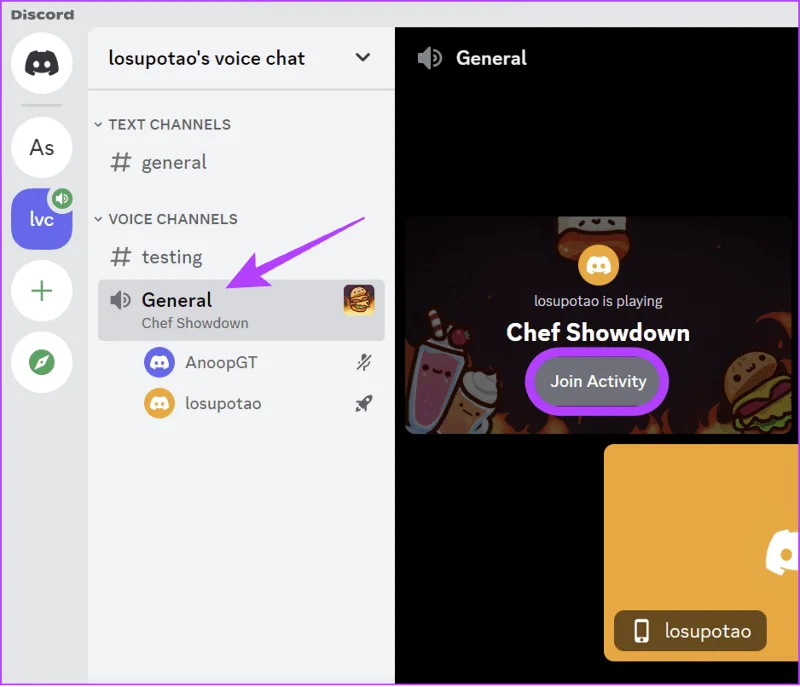Switch to the As server
The image size is (800, 687).
[41, 147]
